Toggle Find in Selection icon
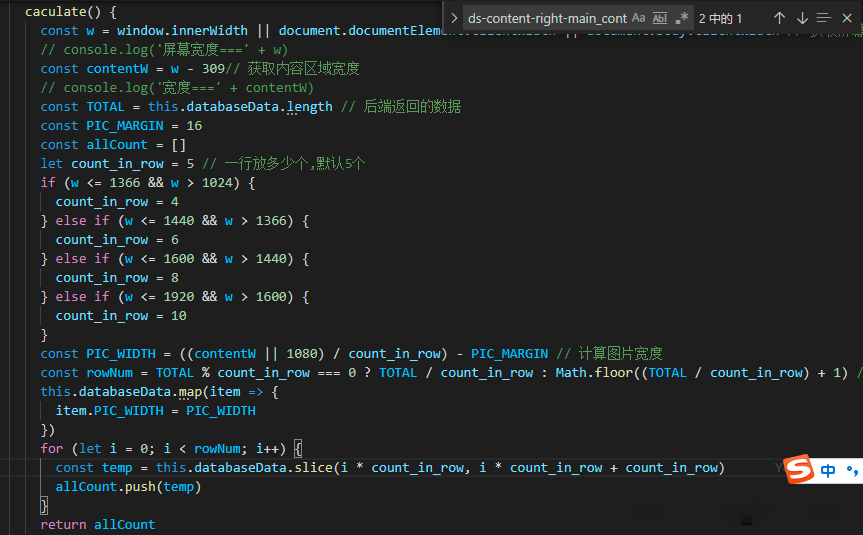Image resolution: width=863 pixels, height=535 pixels. tap(824, 18)
